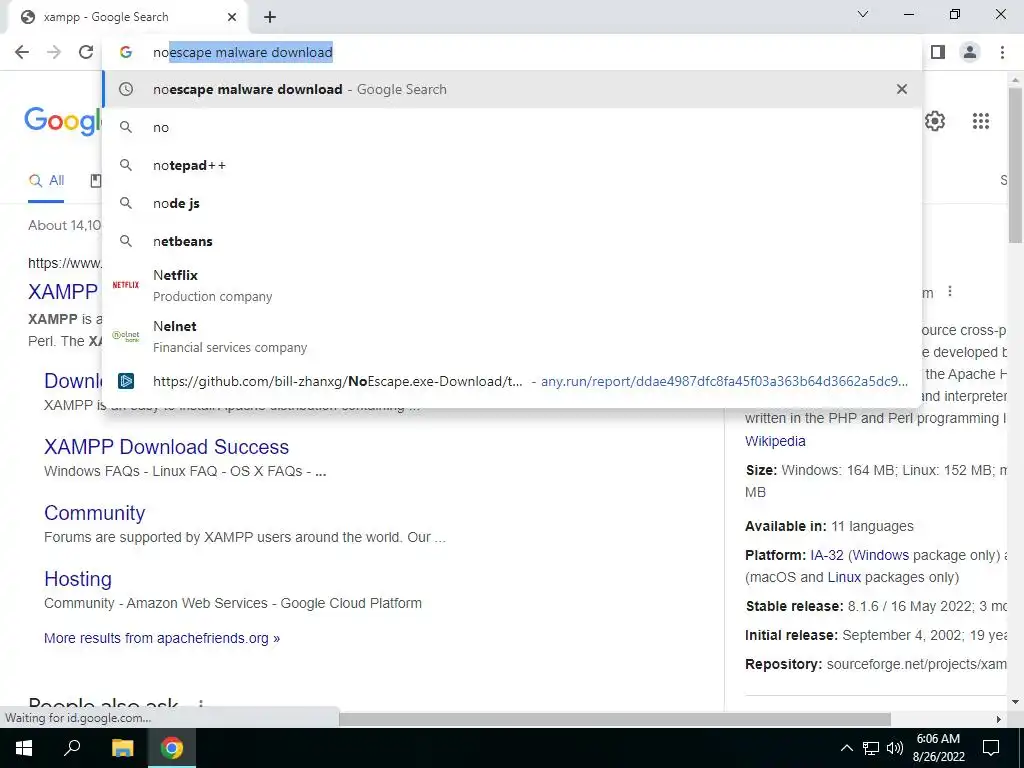Go back with the browser back arrow
Viewport: 1024px width, 768px height.
coord(22,52)
